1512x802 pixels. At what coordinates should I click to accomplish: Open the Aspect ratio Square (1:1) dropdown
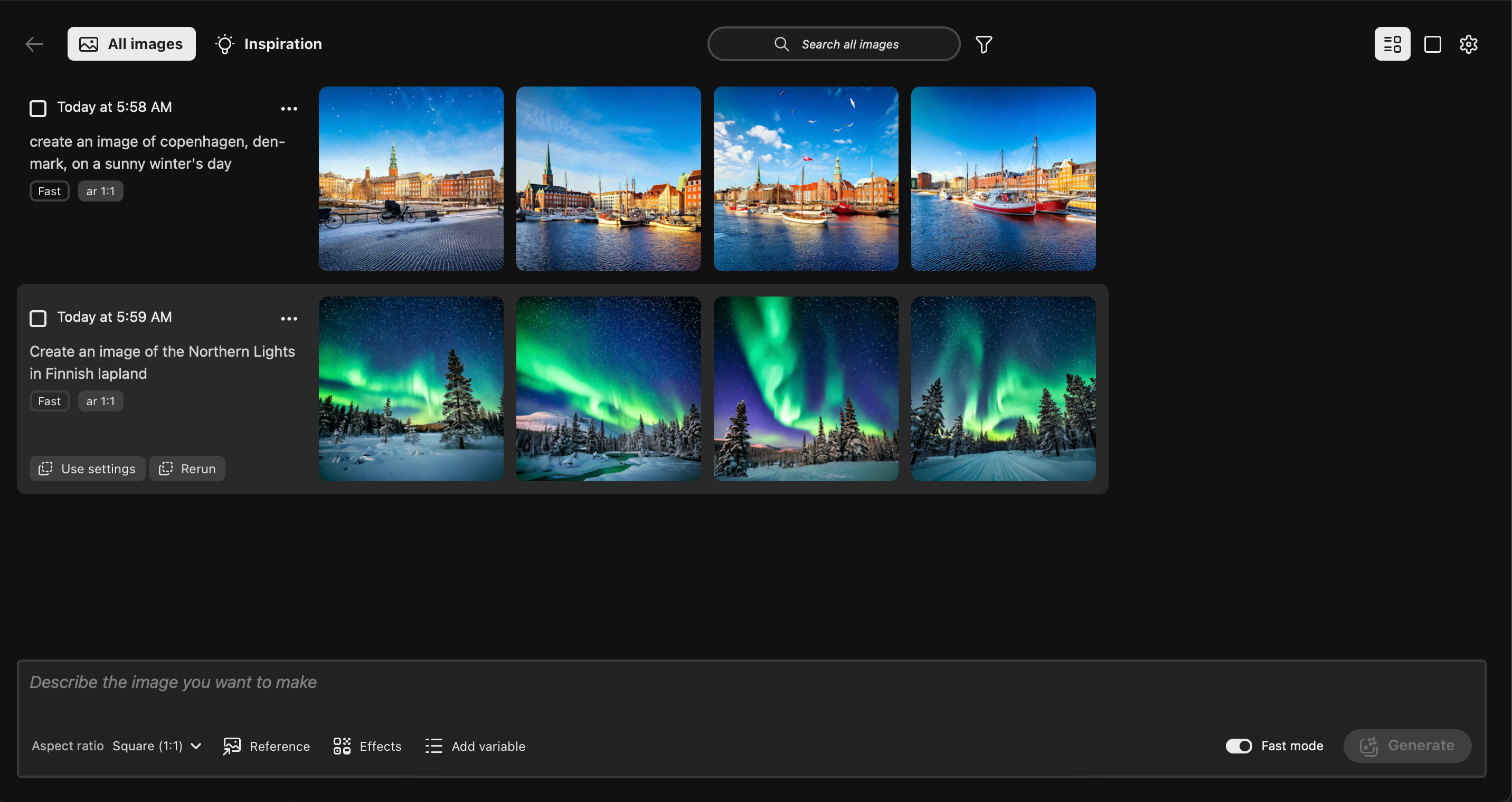tap(156, 746)
